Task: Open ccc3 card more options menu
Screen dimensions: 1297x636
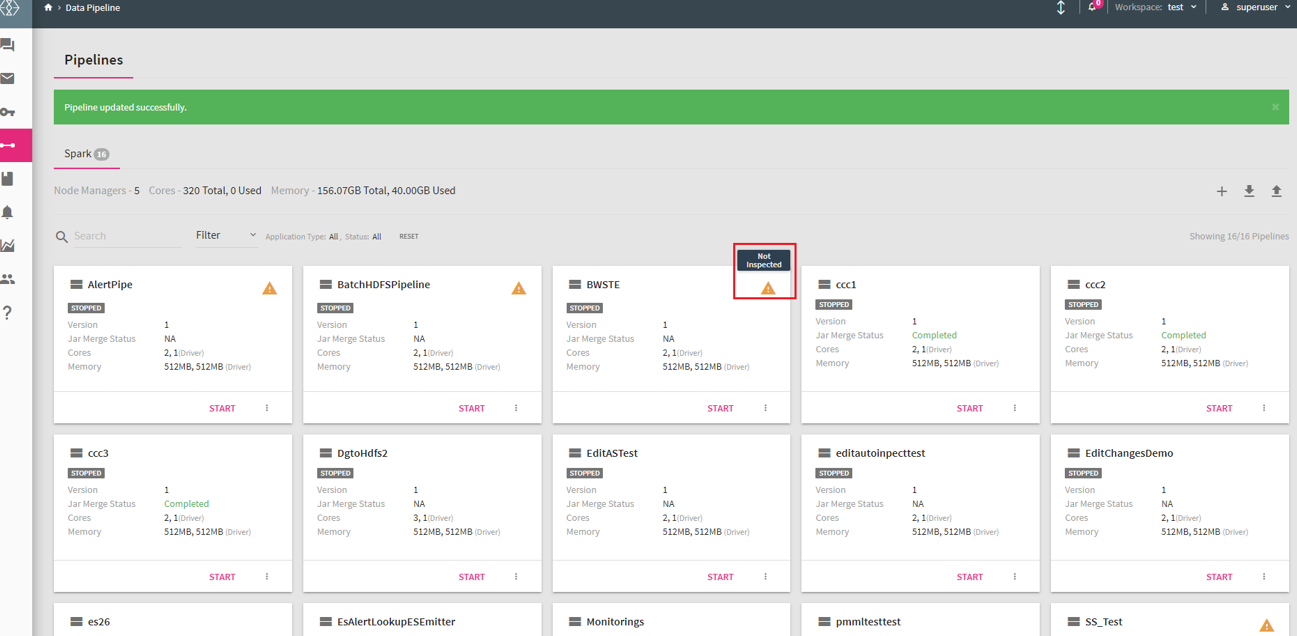Action: 267,577
